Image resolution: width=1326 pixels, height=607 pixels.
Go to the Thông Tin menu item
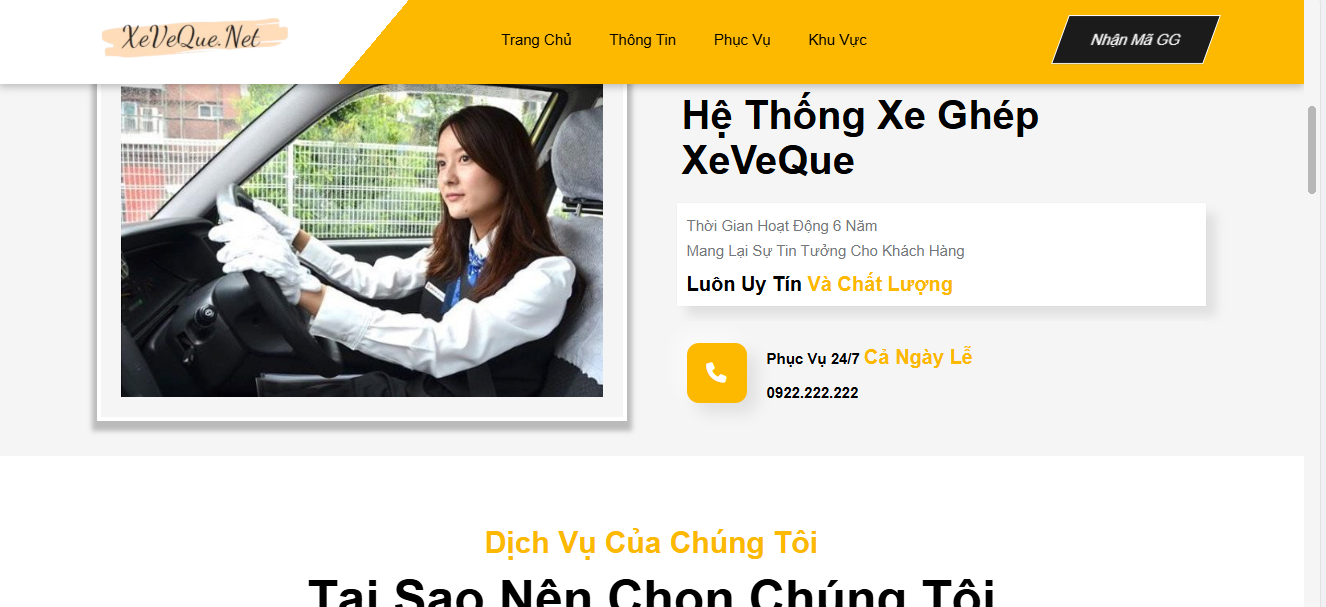tap(643, 40)
